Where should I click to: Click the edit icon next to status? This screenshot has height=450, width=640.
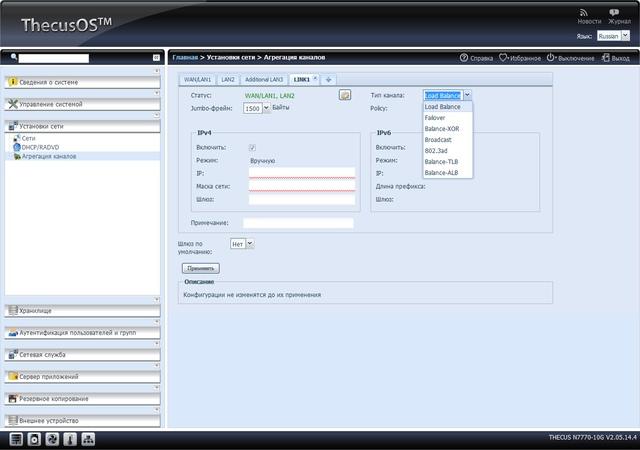pos(345,95)
